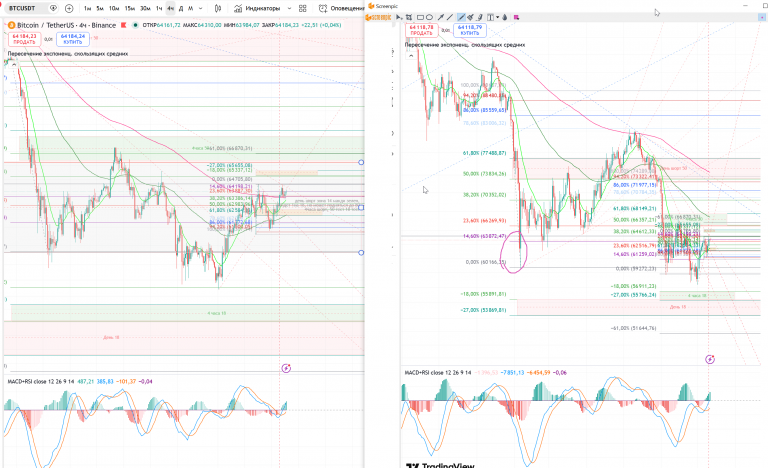
Task: Switch chart to 1м timeframe
Action: tap(87, 8)
